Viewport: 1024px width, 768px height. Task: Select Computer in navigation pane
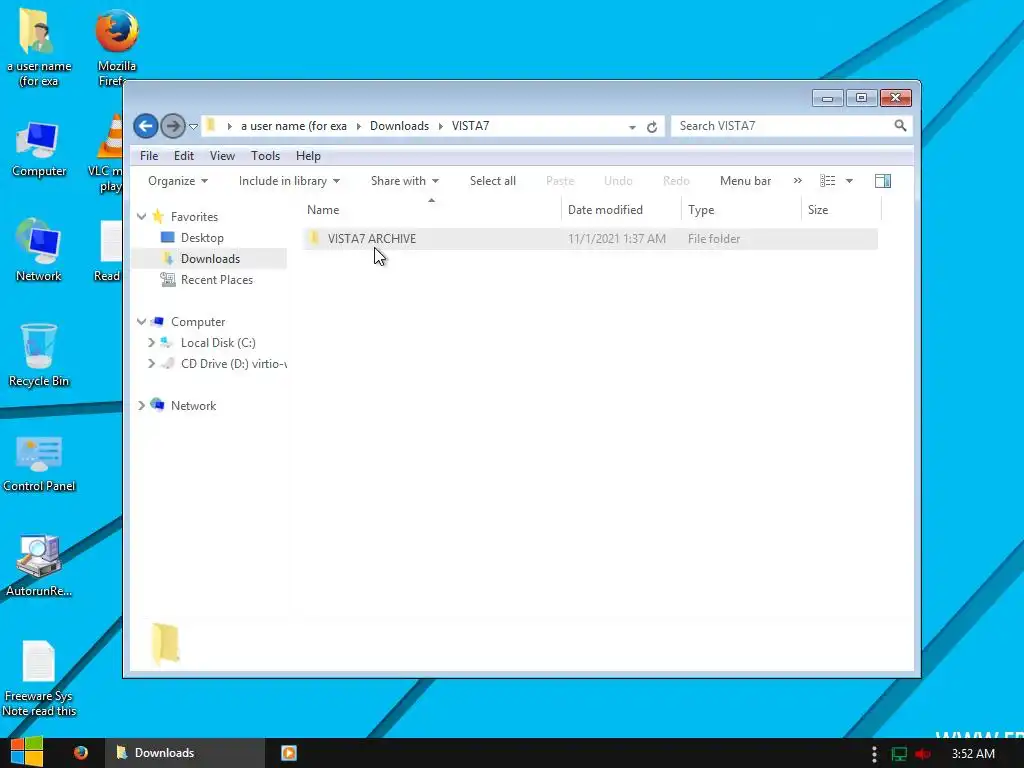(x=198, y=322)
